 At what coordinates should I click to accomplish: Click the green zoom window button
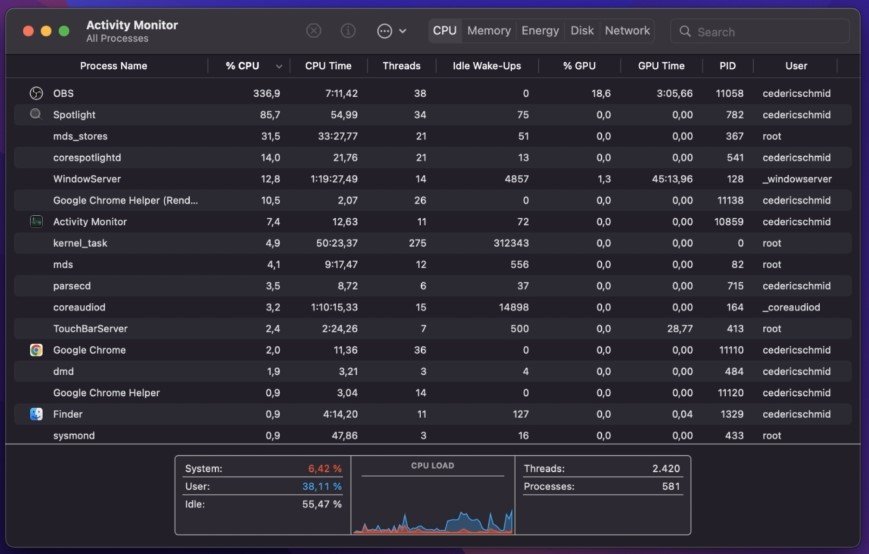pos(64,31)
